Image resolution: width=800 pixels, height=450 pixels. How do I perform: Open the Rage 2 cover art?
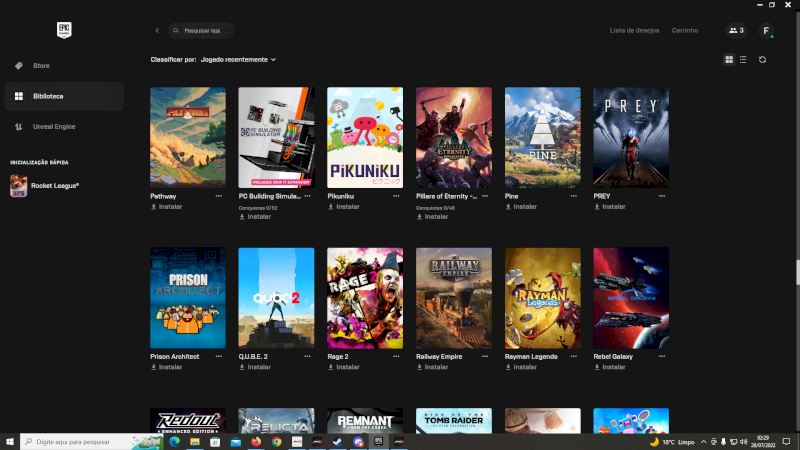(x=365, y=298)
